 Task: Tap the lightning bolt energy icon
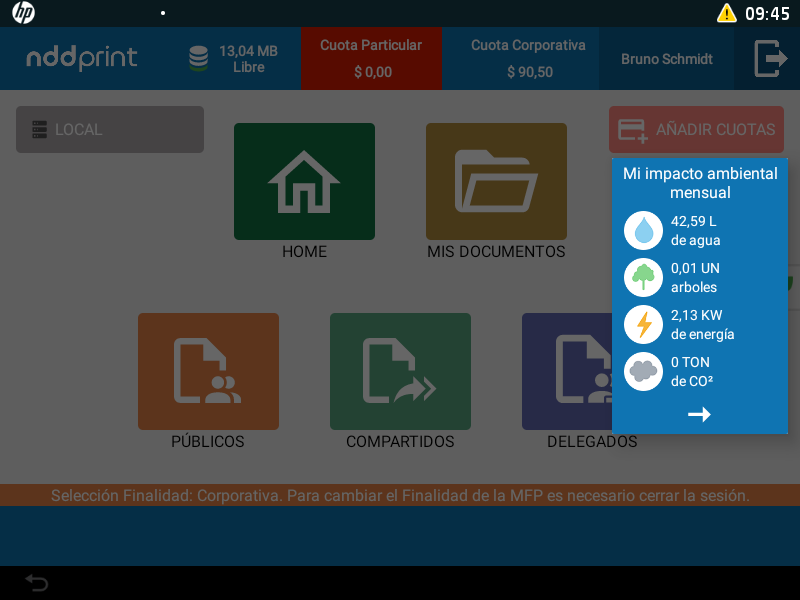point(643,324)
